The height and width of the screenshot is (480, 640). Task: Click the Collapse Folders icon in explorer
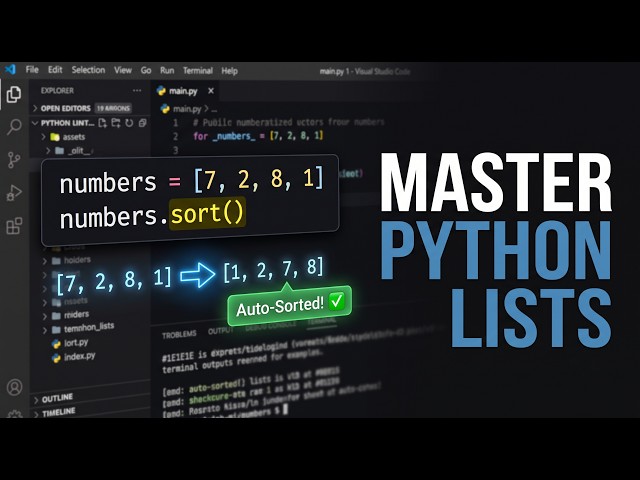pos(142,122)
